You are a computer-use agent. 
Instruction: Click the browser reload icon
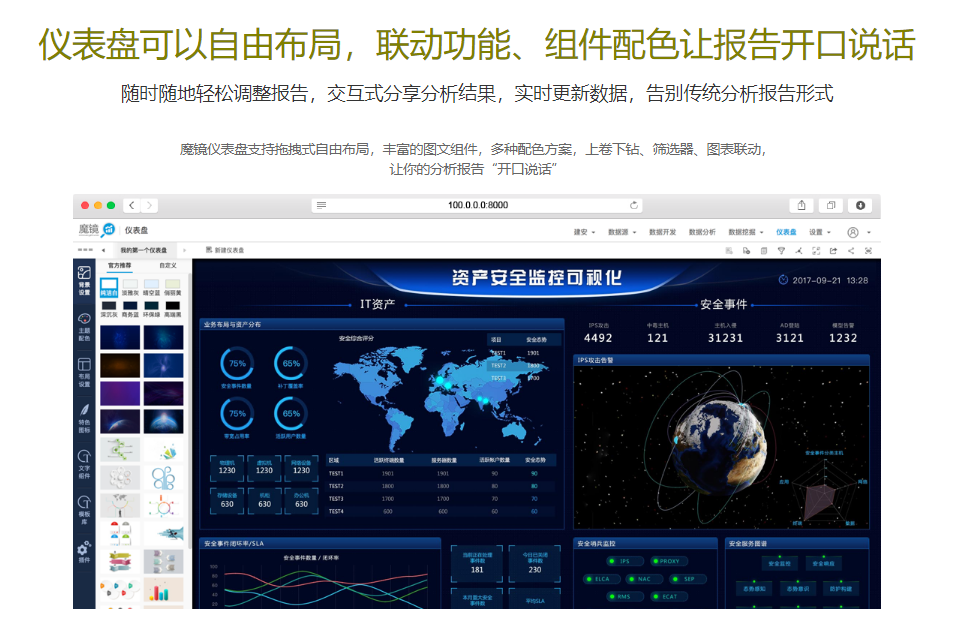pos(634,205)
